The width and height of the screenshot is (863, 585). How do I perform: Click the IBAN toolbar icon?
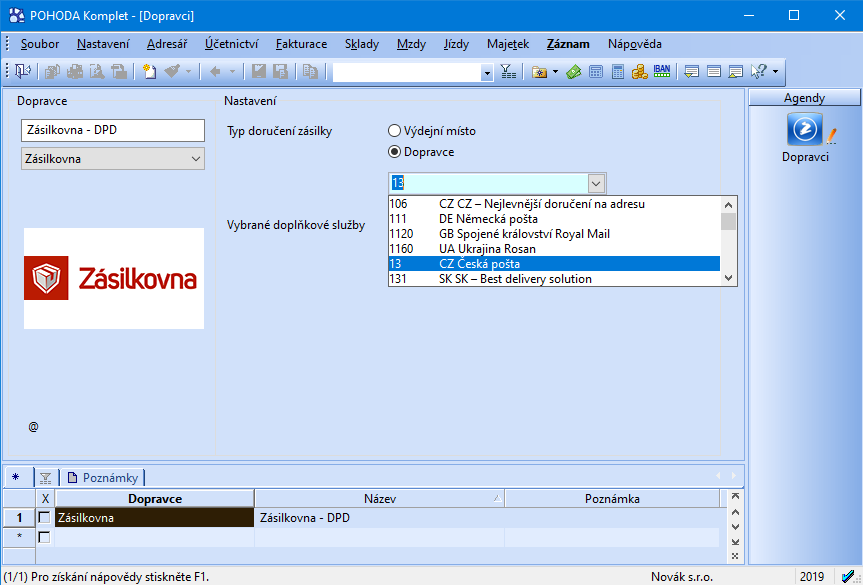[x=662, y=71]
